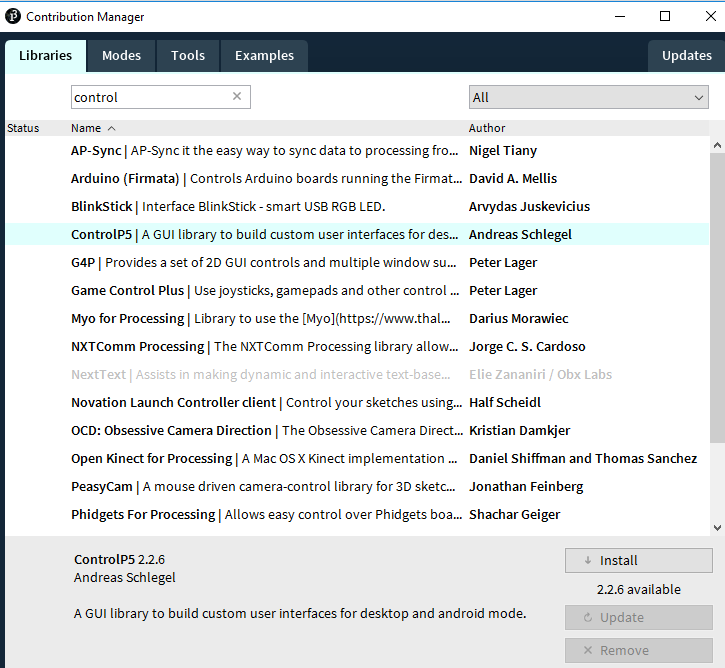Maximize the Contribution Manager window
The image size is (725, 668).
pyautogui.click(x=665, y=16)
